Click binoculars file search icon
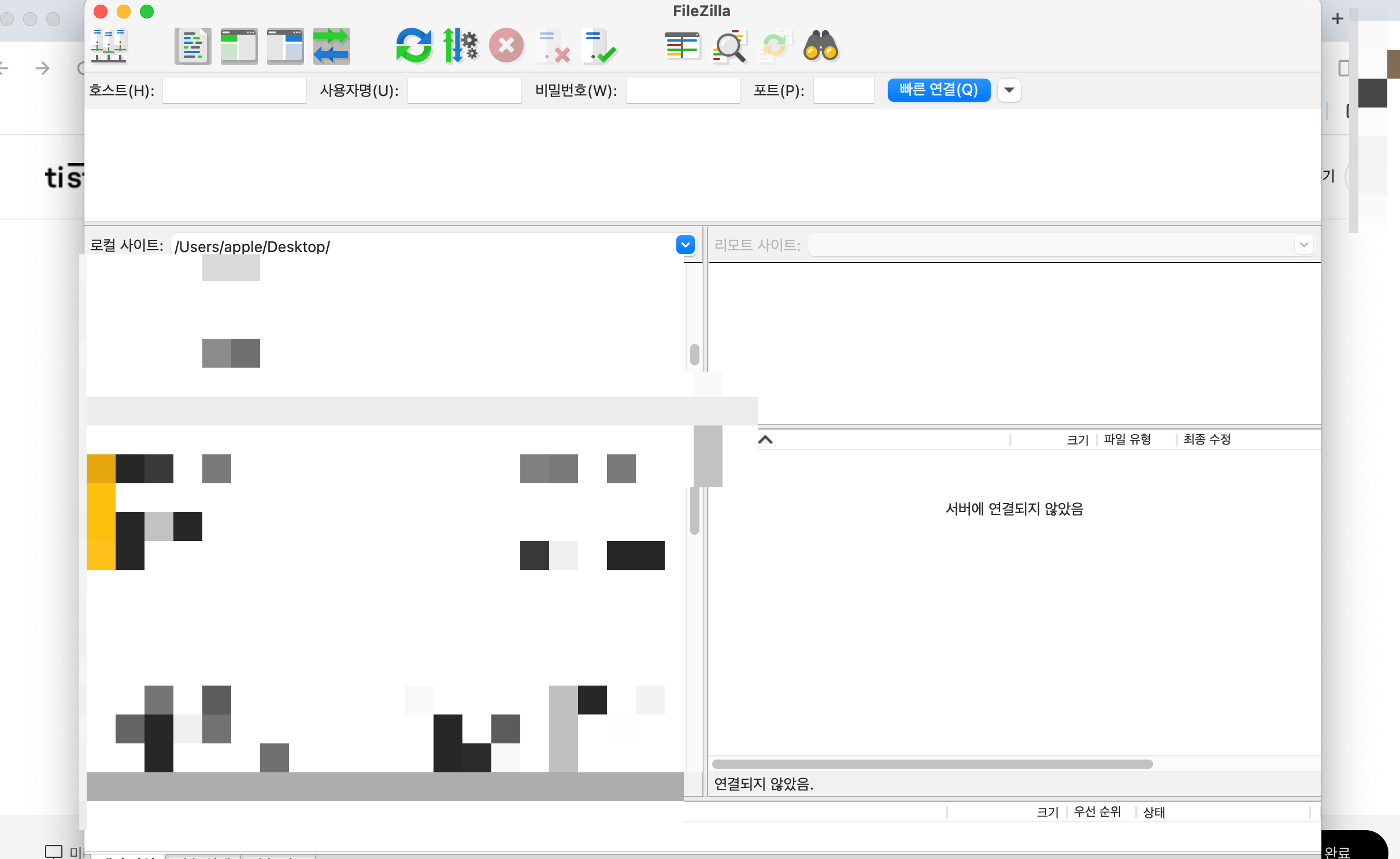The image size is (1400, 859). pyautogui.click(x=821, y=45)
